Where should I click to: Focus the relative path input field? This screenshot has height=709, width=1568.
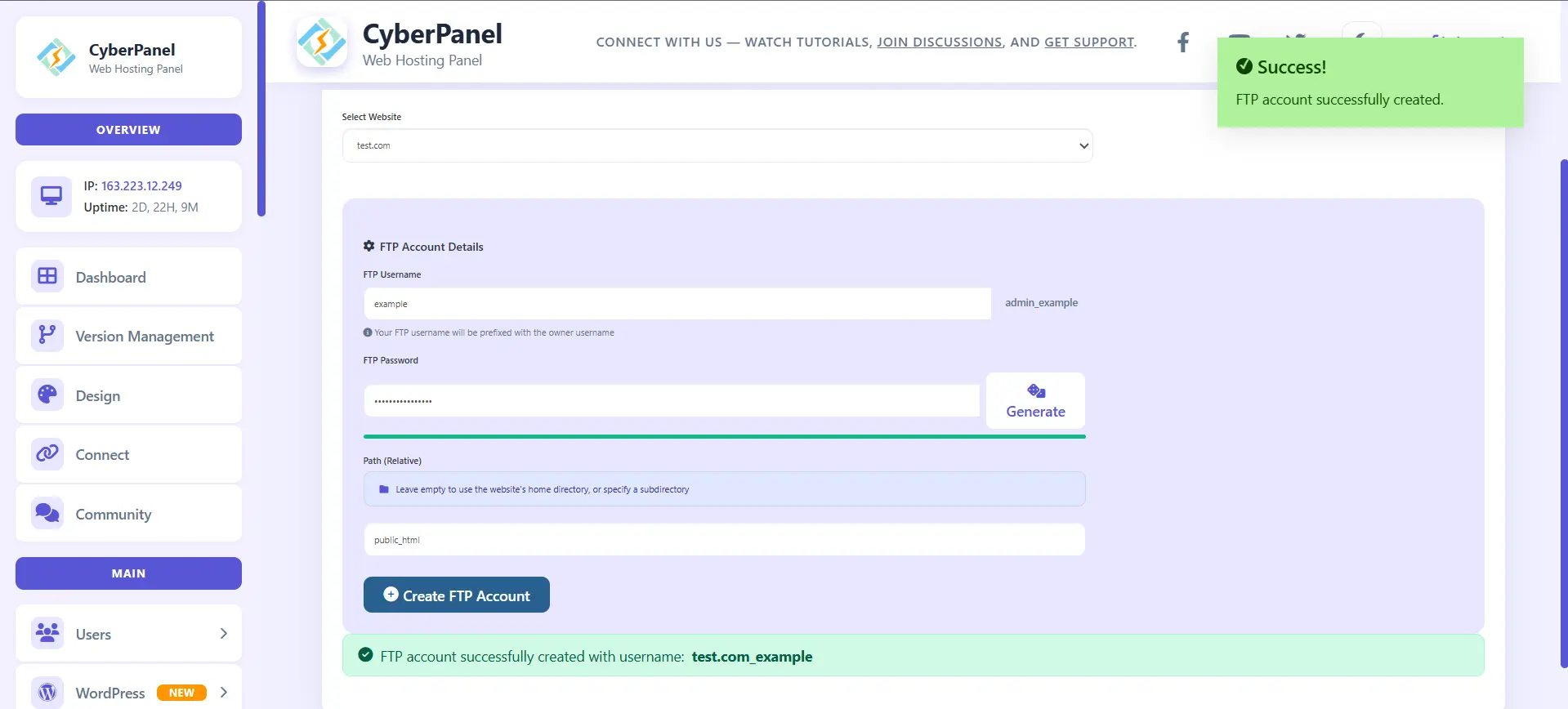coord(724,540)
